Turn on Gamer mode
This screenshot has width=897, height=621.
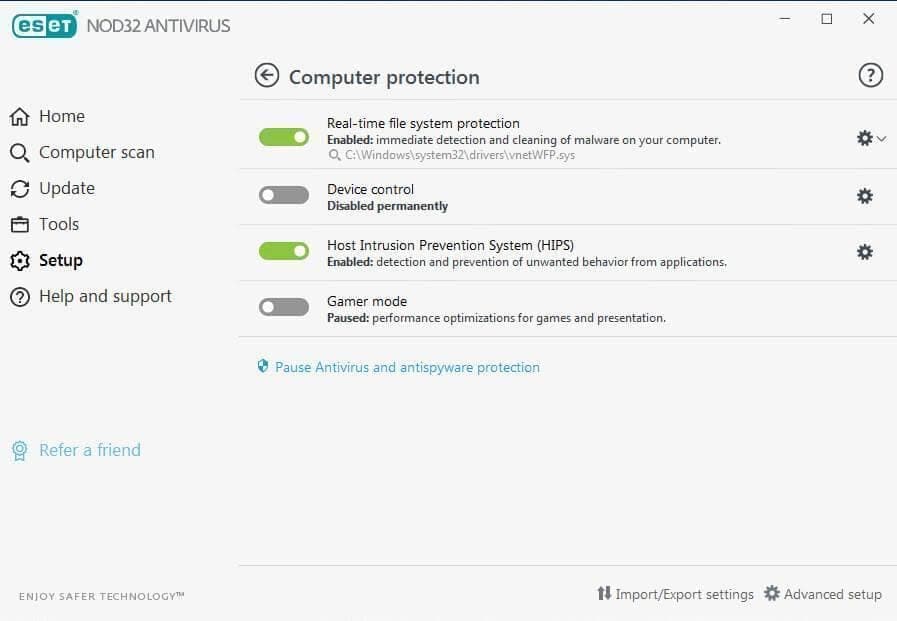pos(284,307)
